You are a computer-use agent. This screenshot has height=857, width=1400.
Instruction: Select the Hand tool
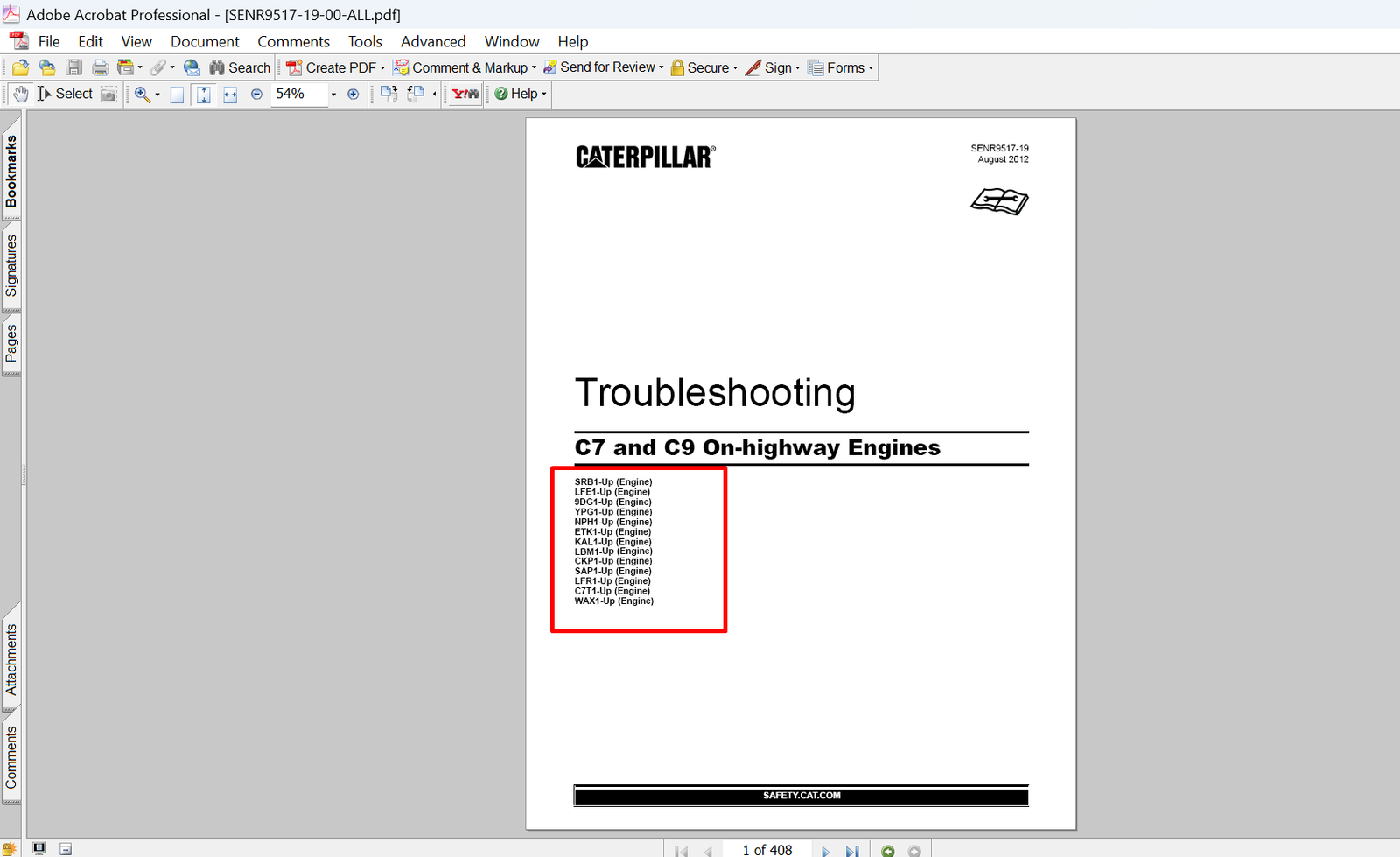click(x=21, y=94)
